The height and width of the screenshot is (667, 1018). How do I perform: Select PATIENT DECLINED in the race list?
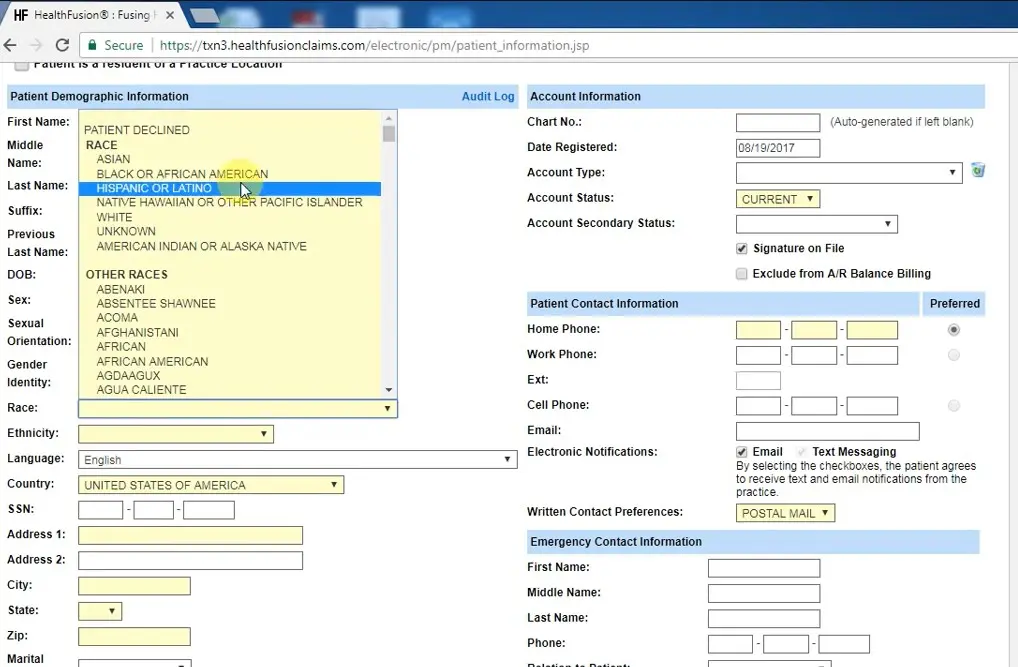pos(137,130)
